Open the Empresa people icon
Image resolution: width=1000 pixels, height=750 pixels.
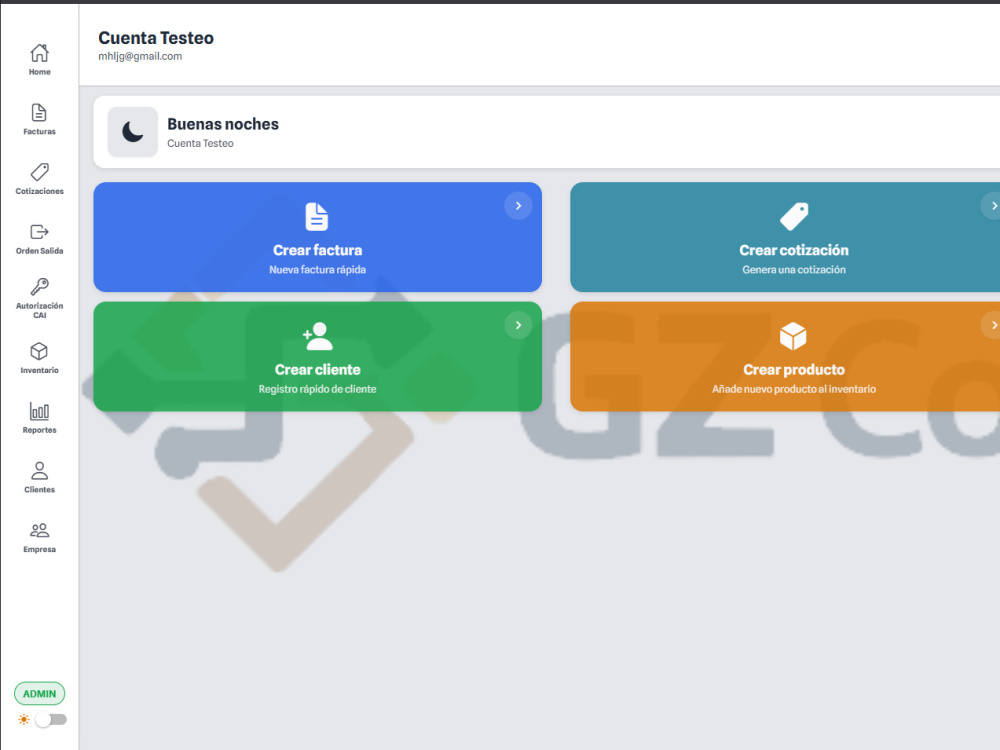point(40,530)
